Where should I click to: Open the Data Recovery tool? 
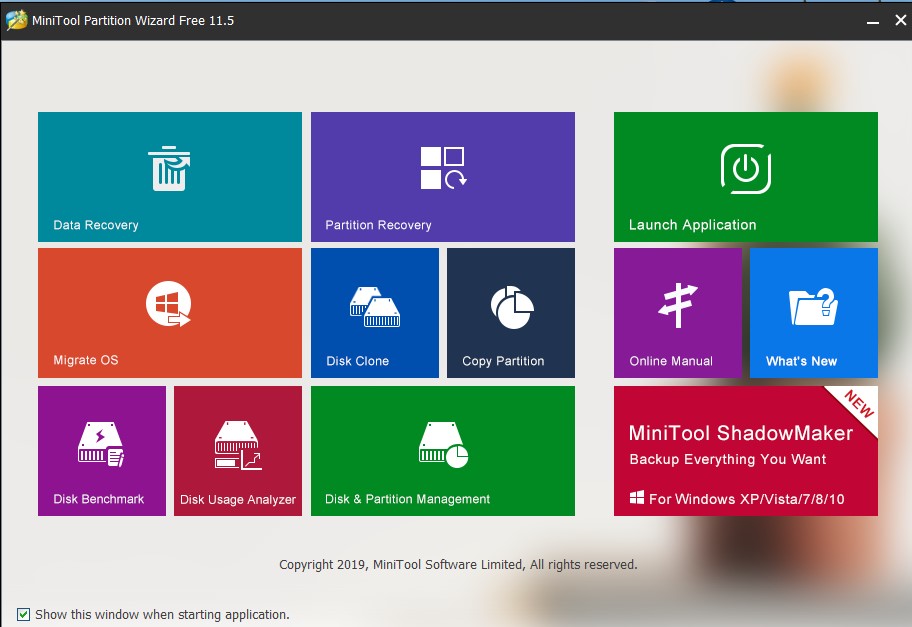click(169, 177)
